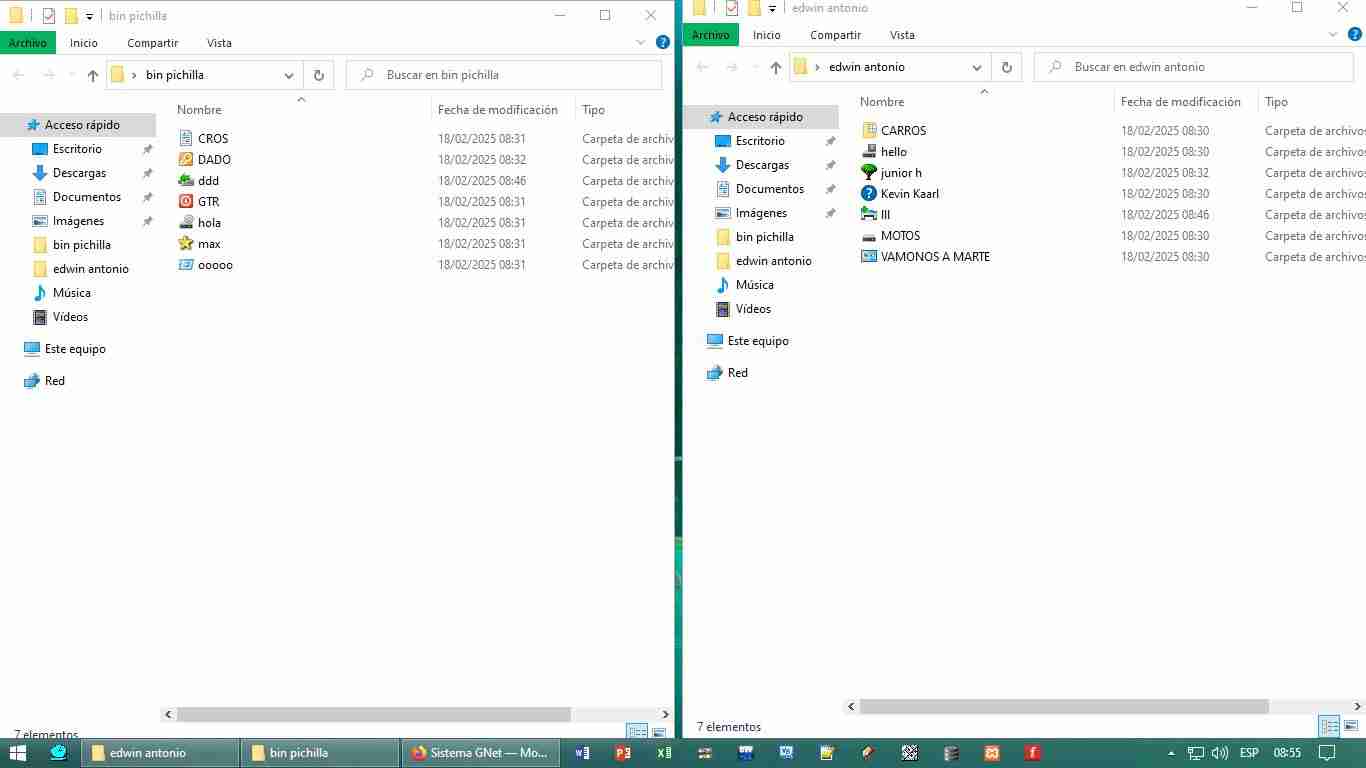Open the Windows Start menu

(18, 753)
